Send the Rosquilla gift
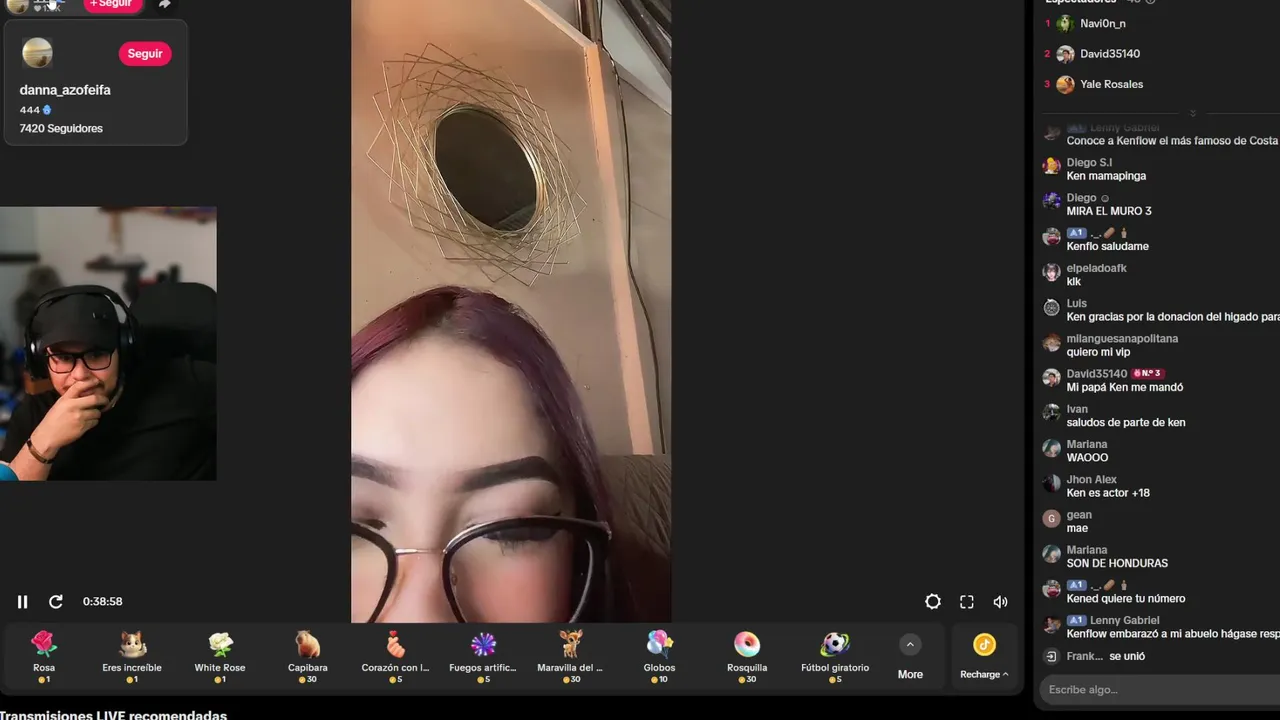1280x720 pixels. pyautogui.click(x=747, y=657)
